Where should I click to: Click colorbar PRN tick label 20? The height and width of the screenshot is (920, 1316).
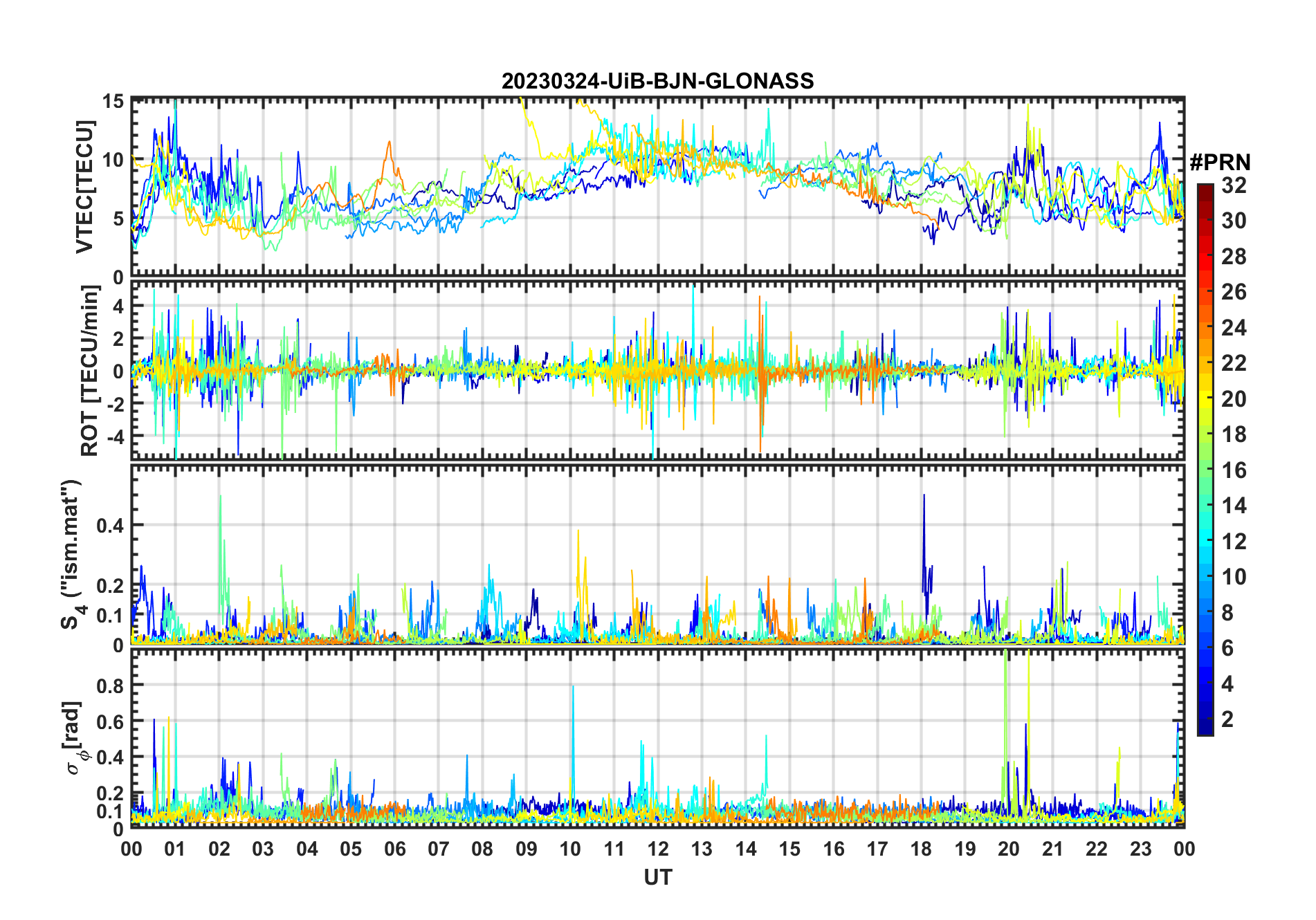coord(1234,399)
